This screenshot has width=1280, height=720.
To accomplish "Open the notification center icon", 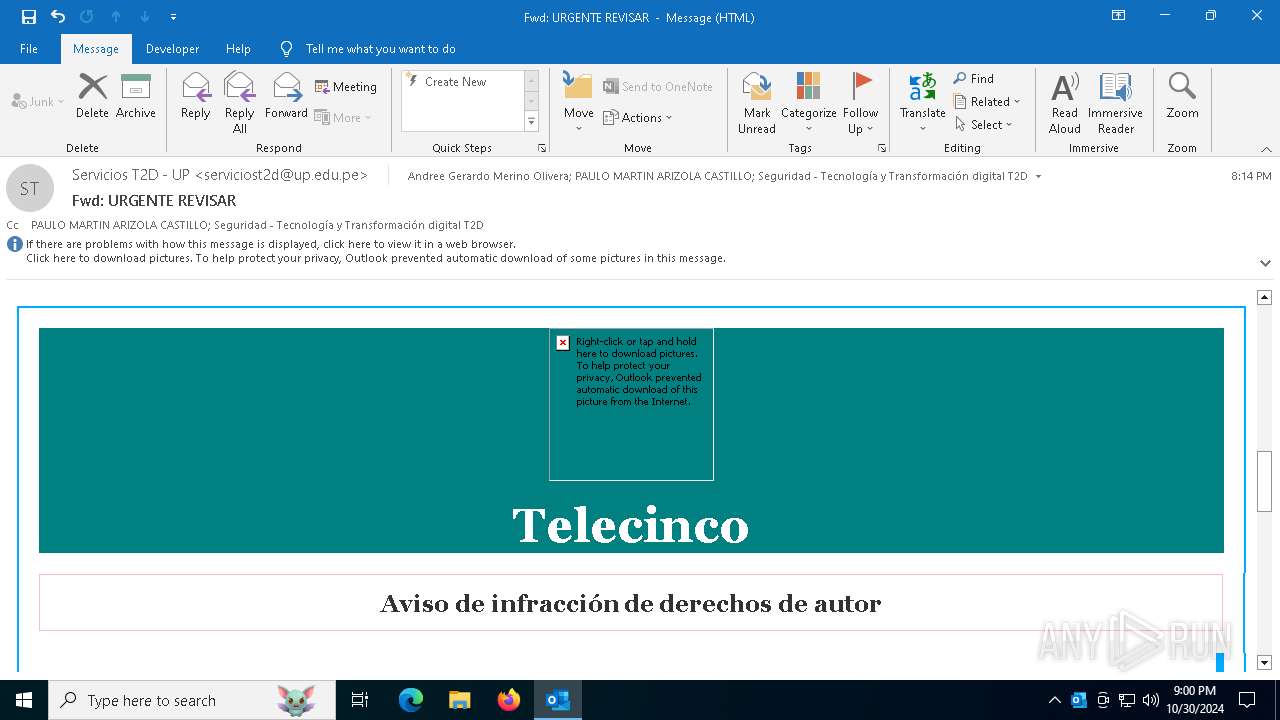I will pyautogui.click(x=1247, y=700).
